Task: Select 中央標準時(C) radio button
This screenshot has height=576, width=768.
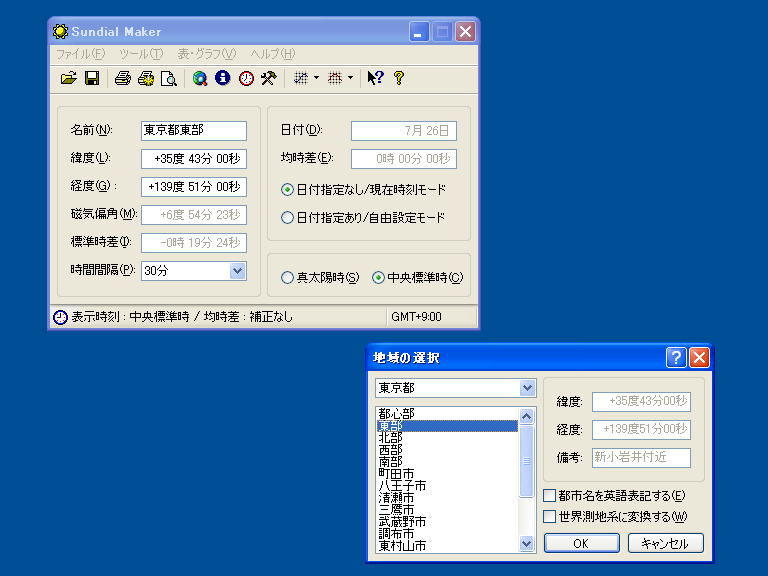Action: 378,278
